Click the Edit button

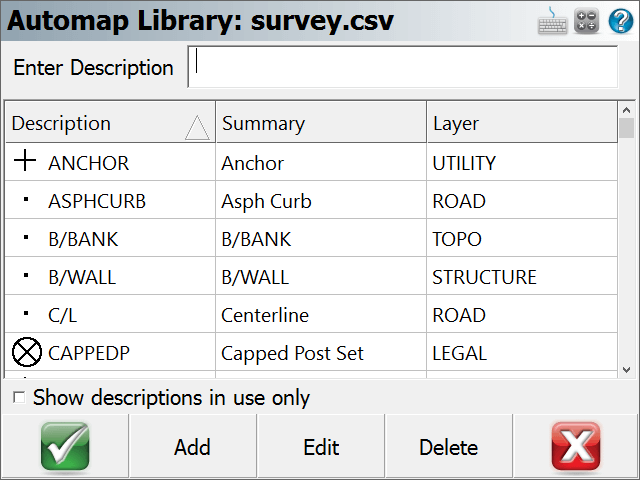[321, 447]
